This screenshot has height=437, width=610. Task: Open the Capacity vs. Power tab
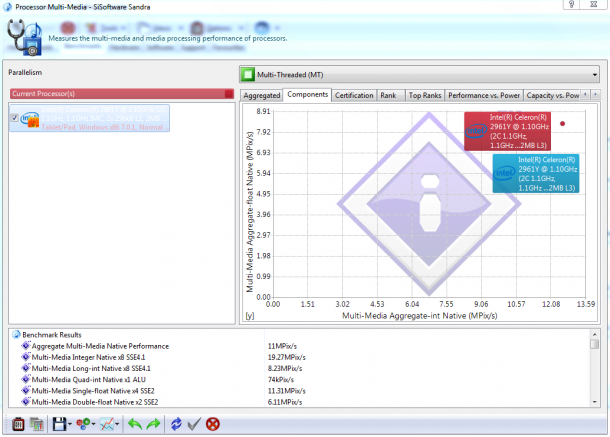552,95
